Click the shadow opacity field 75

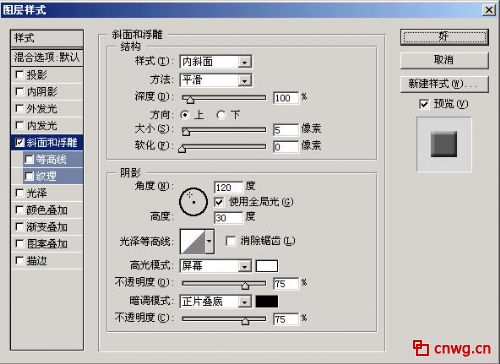286,319
